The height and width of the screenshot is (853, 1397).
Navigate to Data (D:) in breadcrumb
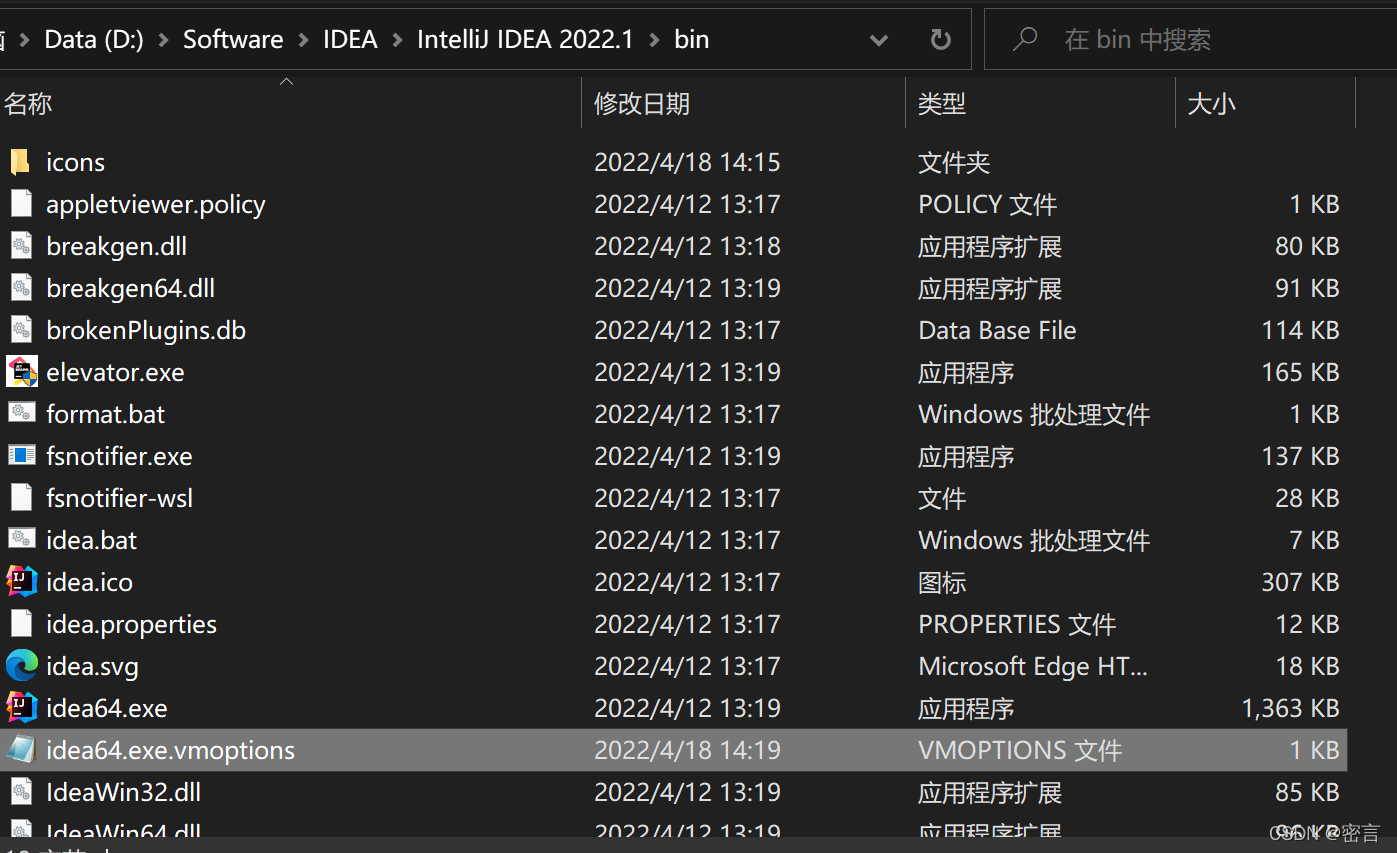pos(94,39)
